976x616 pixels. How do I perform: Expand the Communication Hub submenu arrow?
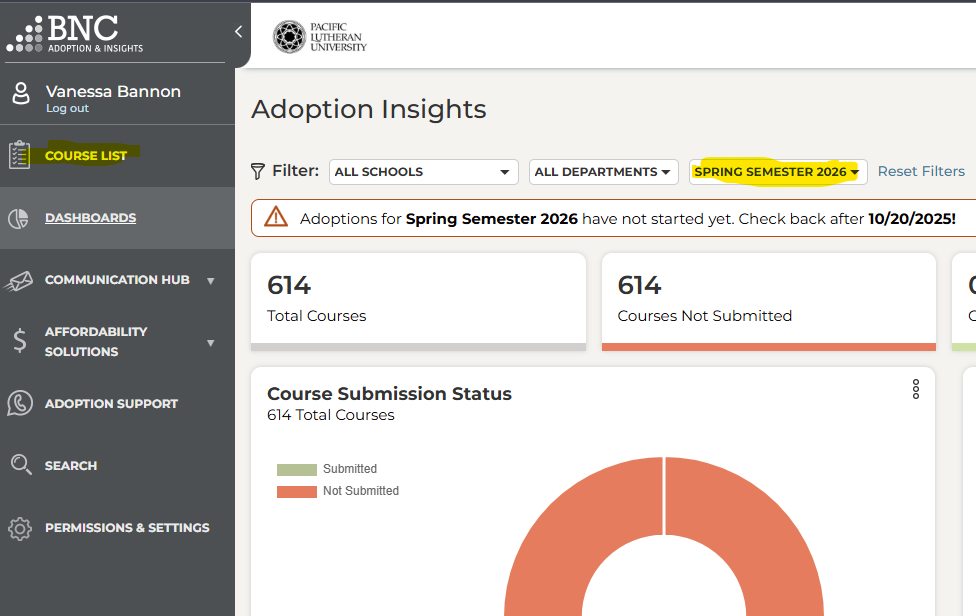click(x=210, y=281)
